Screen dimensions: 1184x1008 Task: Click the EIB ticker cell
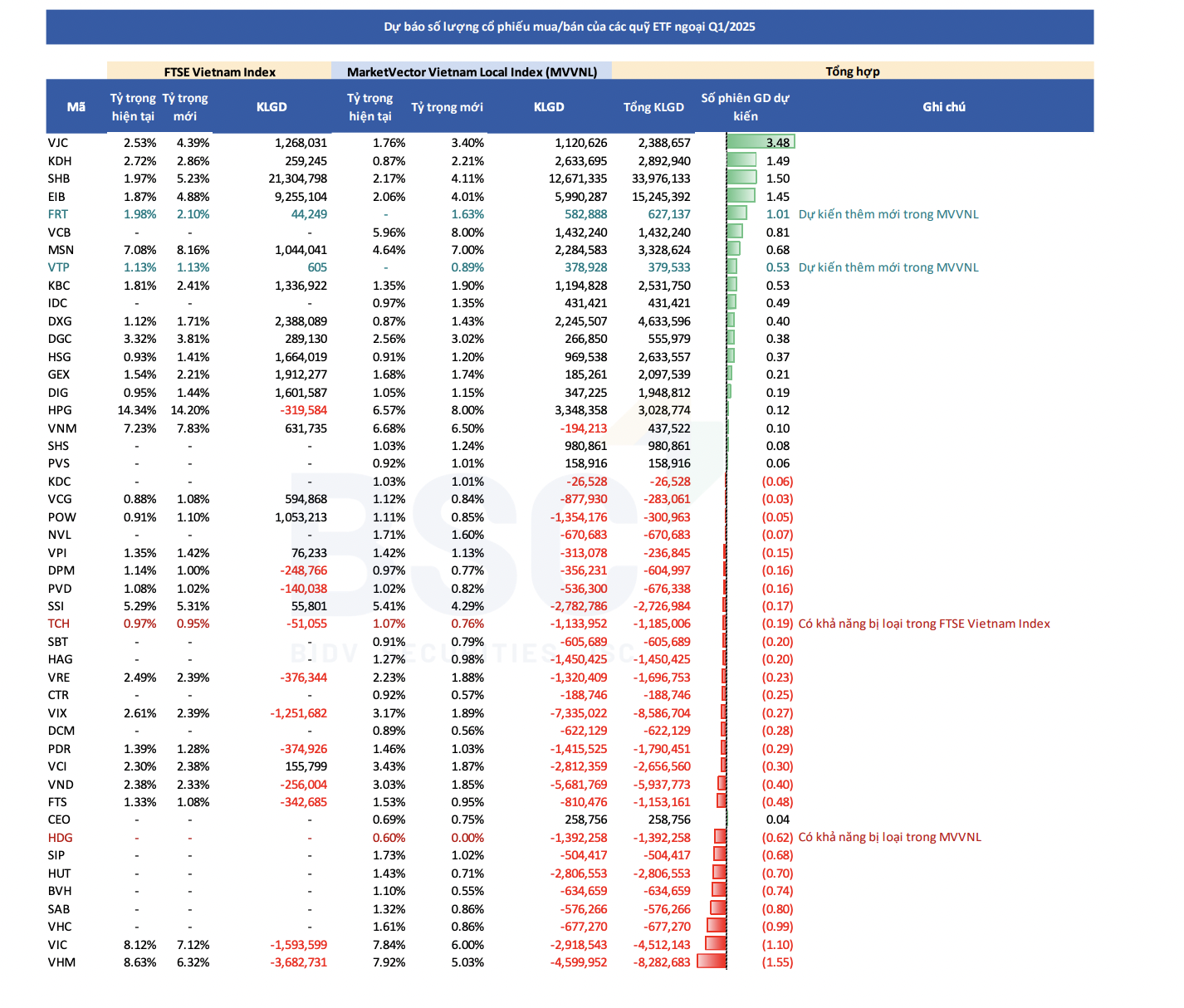pos(56,197)
